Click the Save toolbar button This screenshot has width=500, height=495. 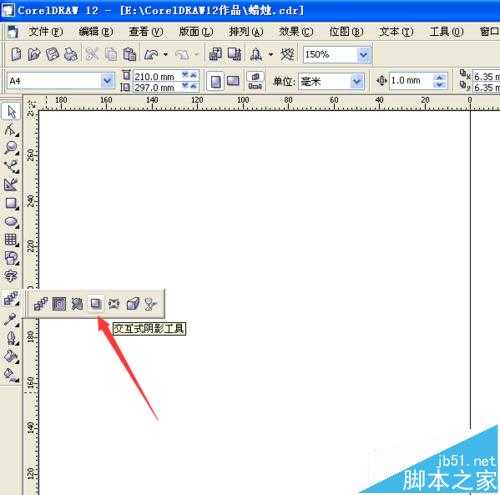(52, 54)
